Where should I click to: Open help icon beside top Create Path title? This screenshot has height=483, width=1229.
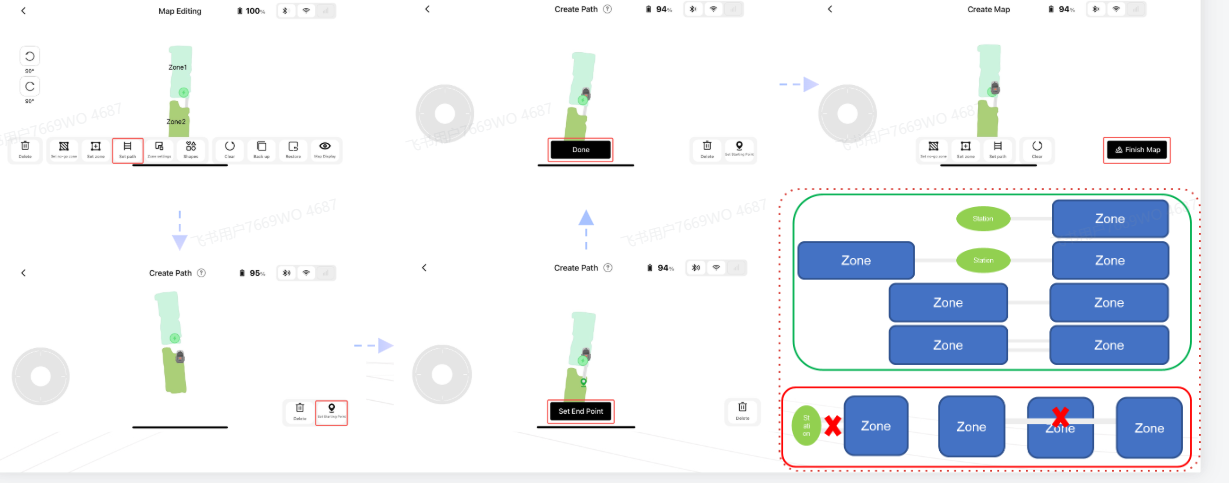608,9
